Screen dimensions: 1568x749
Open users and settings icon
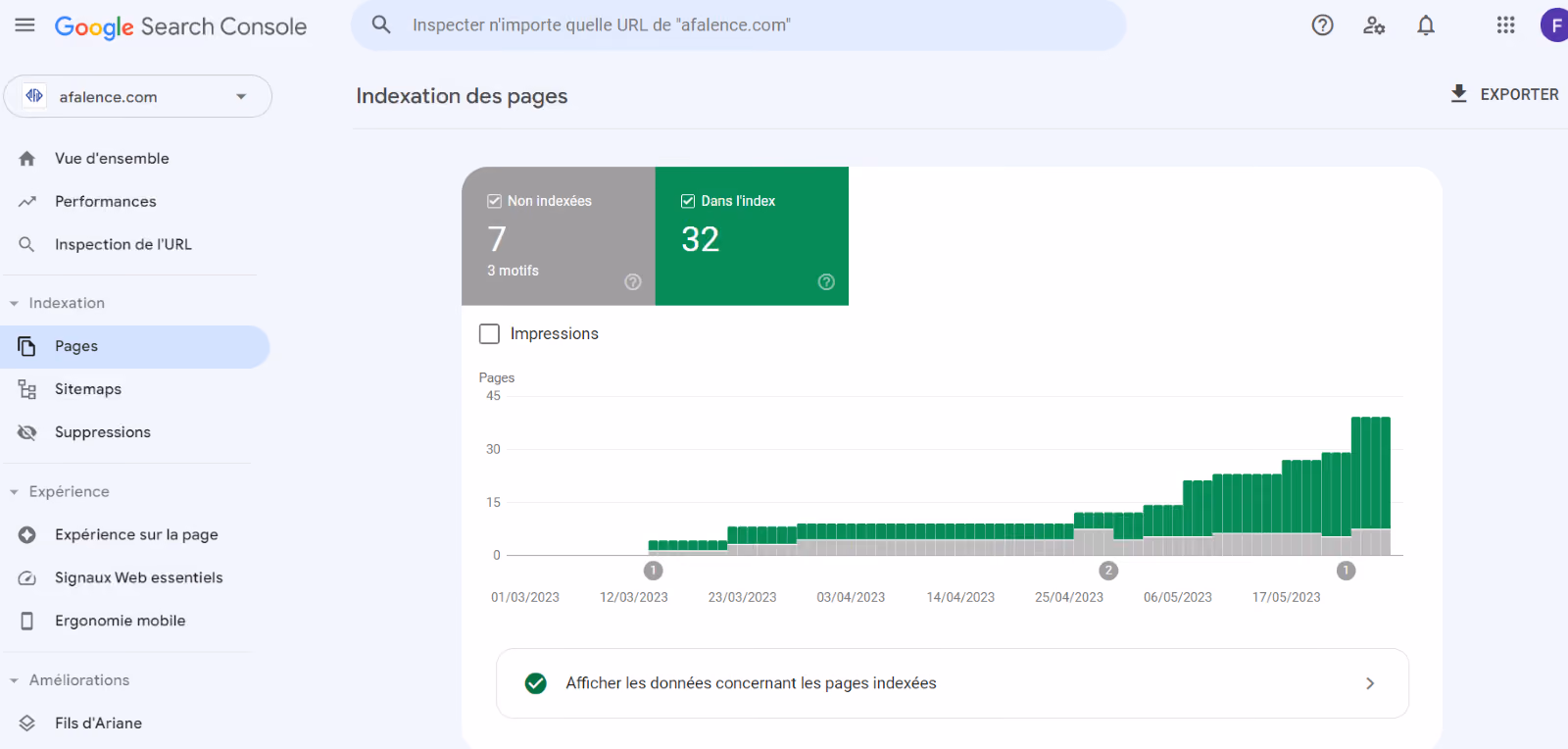(x=1374, y=25)
